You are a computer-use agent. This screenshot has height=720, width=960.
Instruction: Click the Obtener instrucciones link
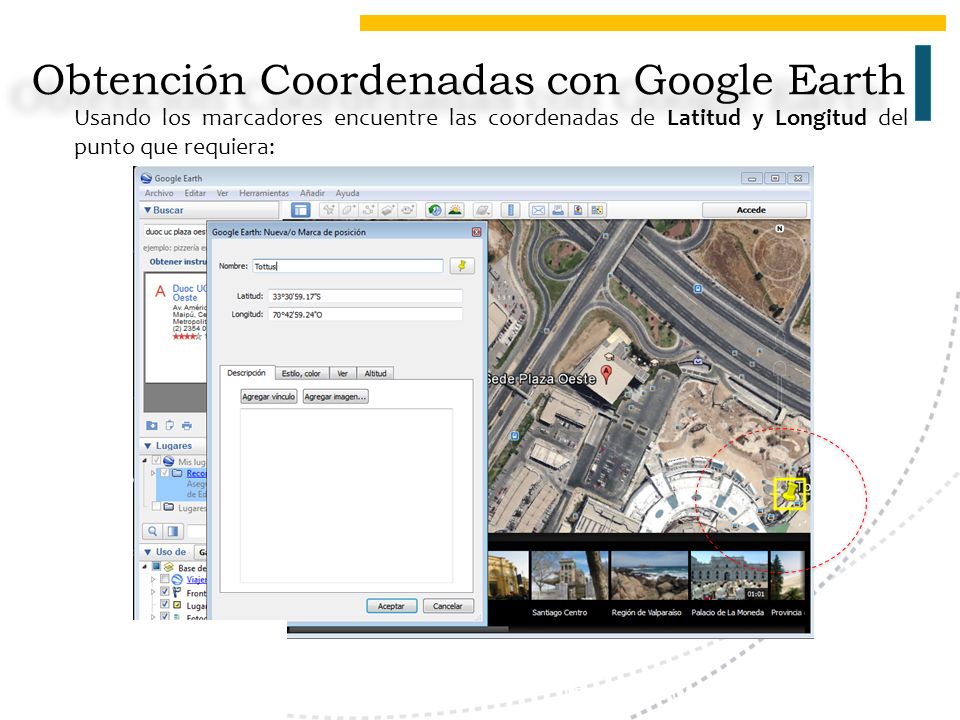[178, 261]
